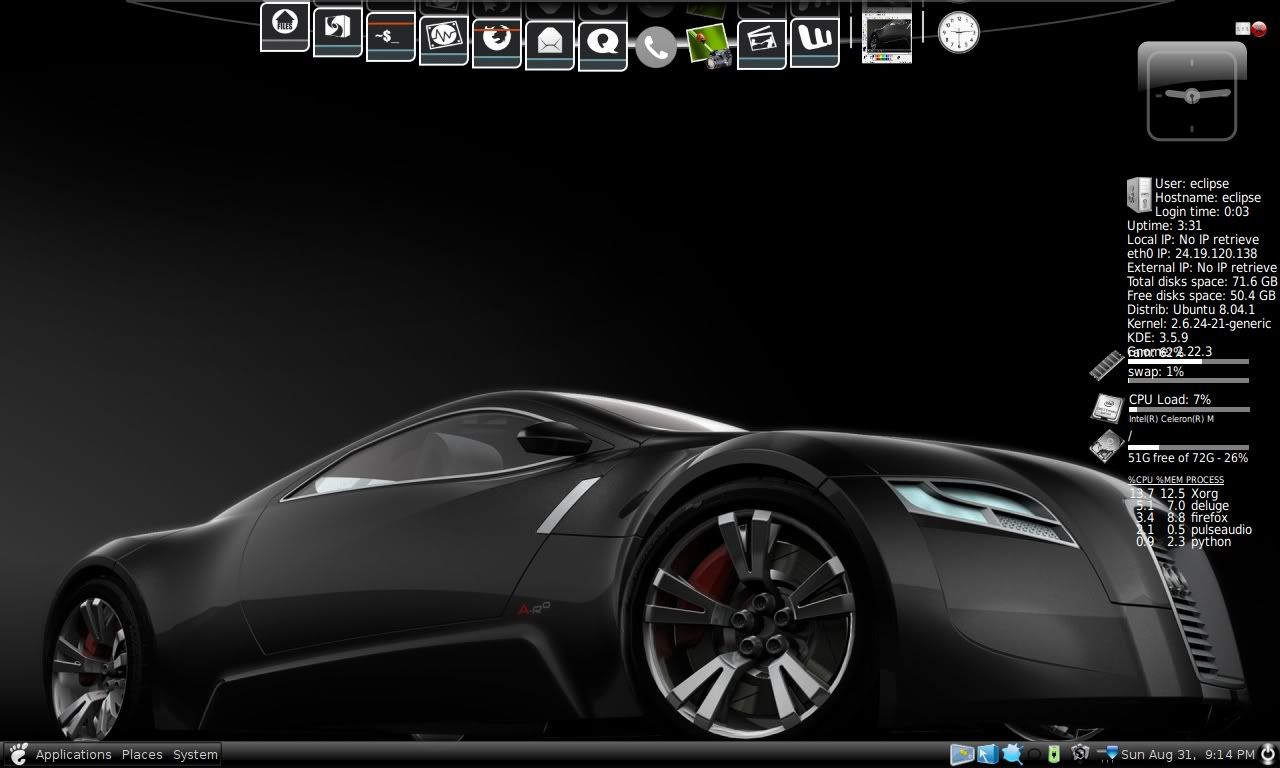Viewport: 1280px width, 768px height.
Task: Click the 'KDE: 3.5.9' text
Action: [x=1158, y=338]
